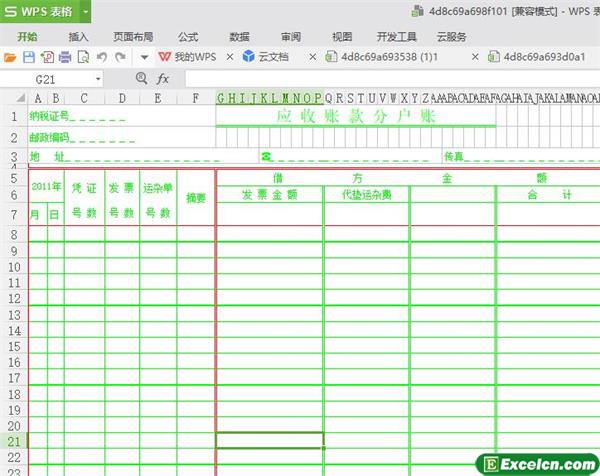Close the 云文档 tab
Viewport: 600px width, 476px height.
313,57
